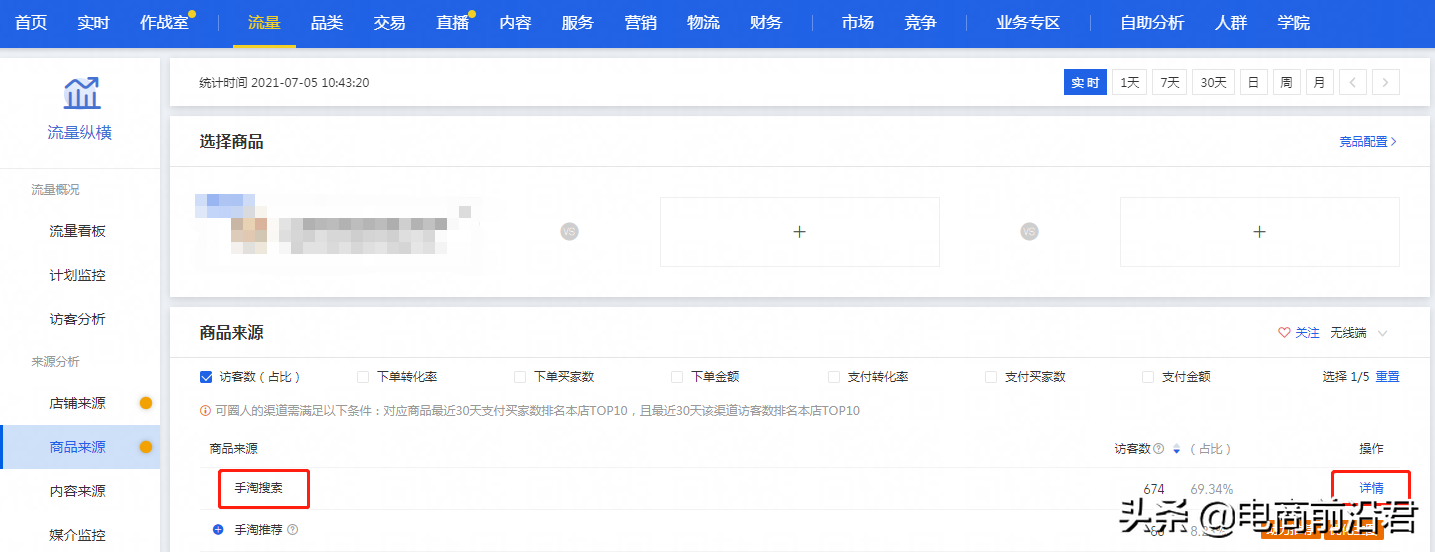Open the 直播 top nav item
This screenshot has height=552, width=1435.
point(453,23)
